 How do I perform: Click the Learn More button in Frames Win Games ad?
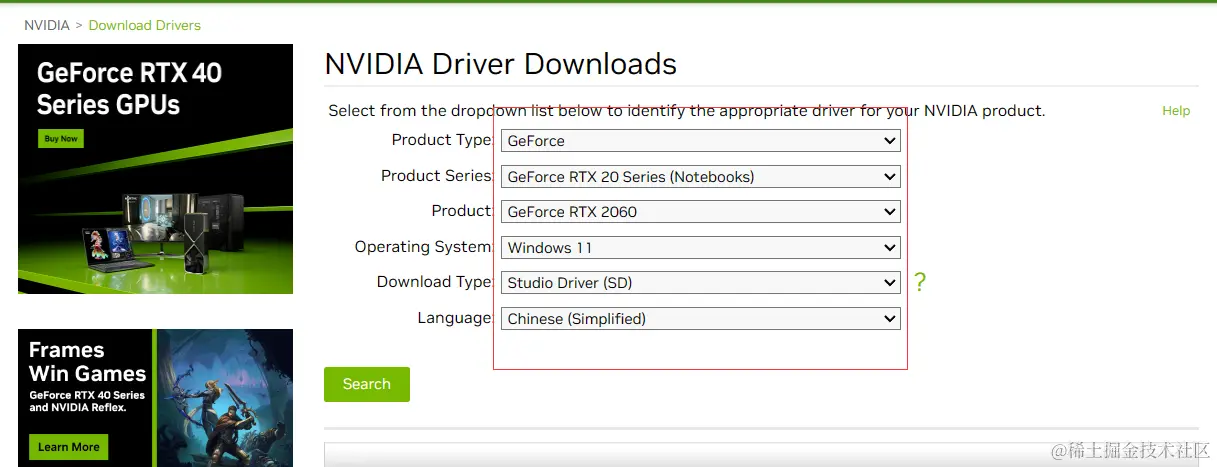click(x=69, y=447)
